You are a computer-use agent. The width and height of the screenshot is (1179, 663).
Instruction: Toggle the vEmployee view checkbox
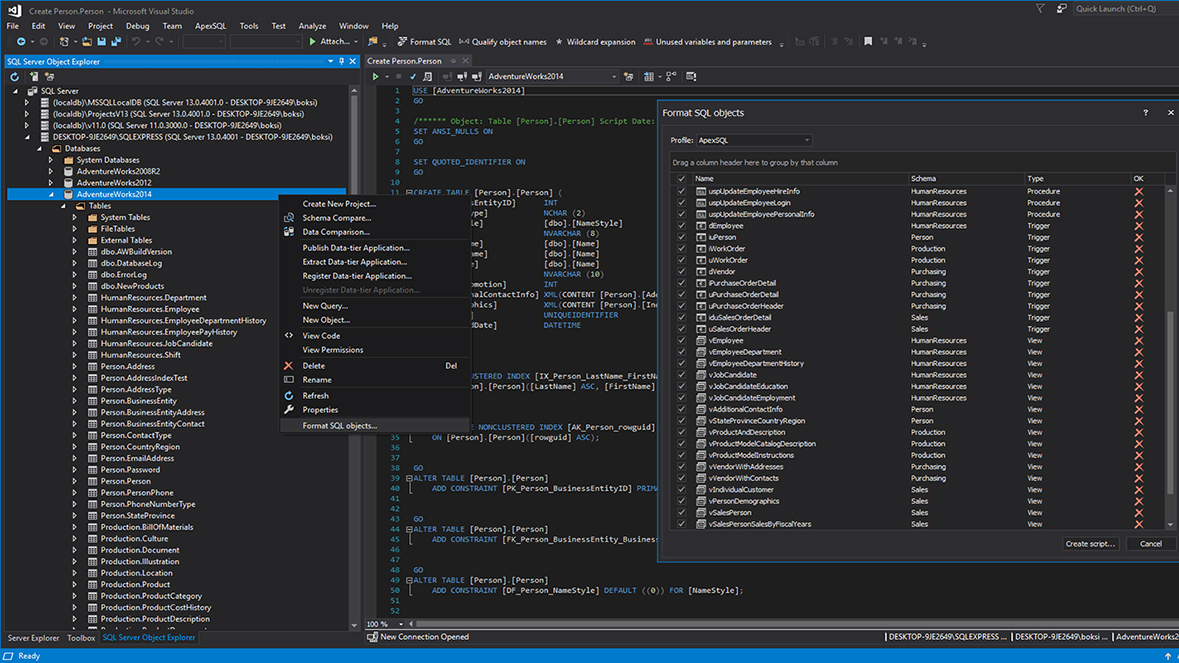(x=682, y=340)
